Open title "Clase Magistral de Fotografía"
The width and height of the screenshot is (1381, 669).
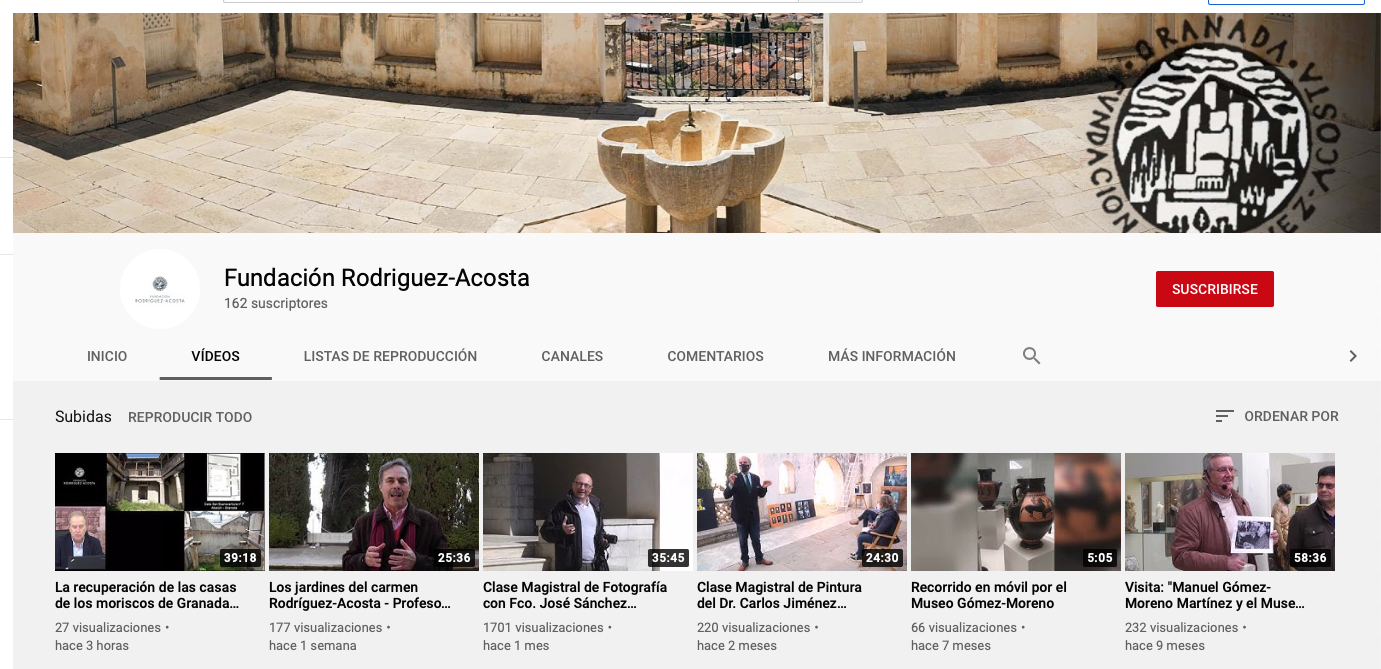pos(575,595)
